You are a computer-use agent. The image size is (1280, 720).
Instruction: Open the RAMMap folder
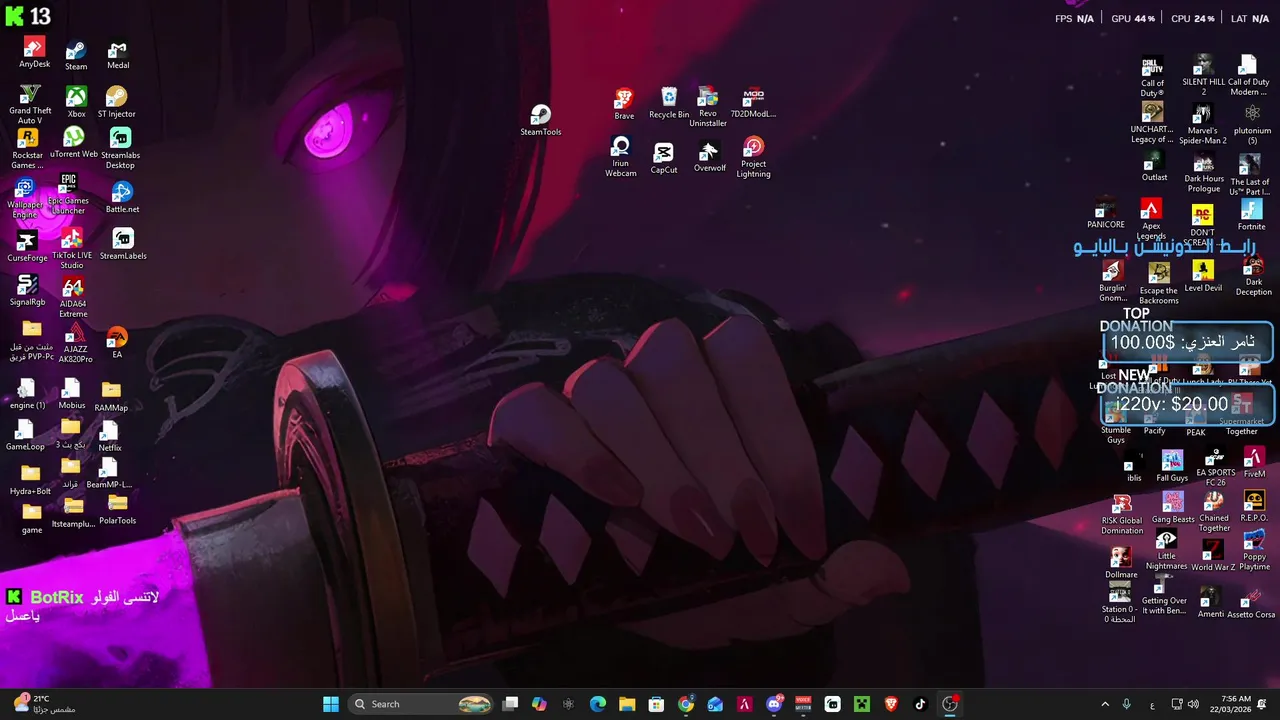111,397
